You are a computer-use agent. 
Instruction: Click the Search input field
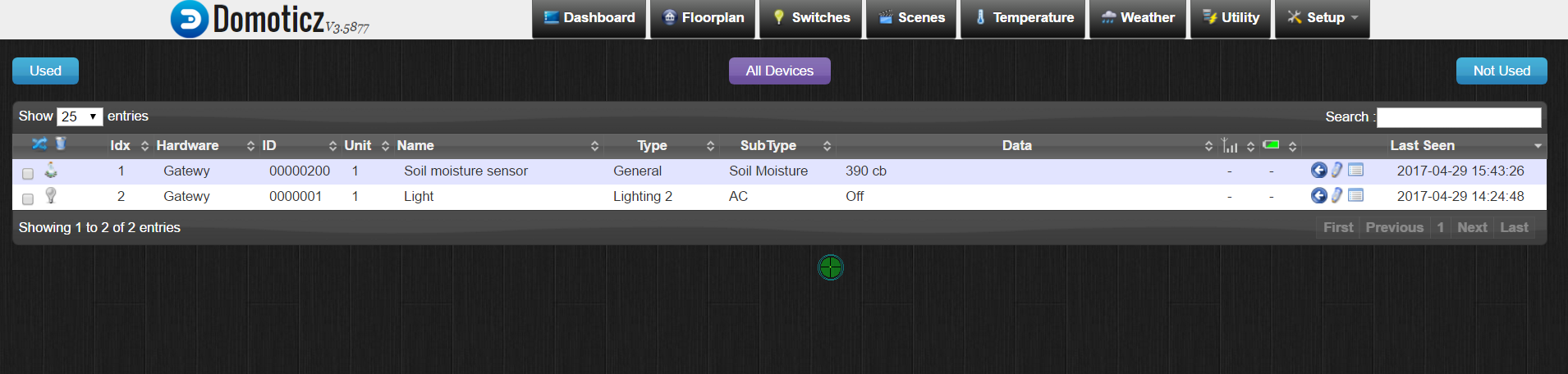(1458, 117)
